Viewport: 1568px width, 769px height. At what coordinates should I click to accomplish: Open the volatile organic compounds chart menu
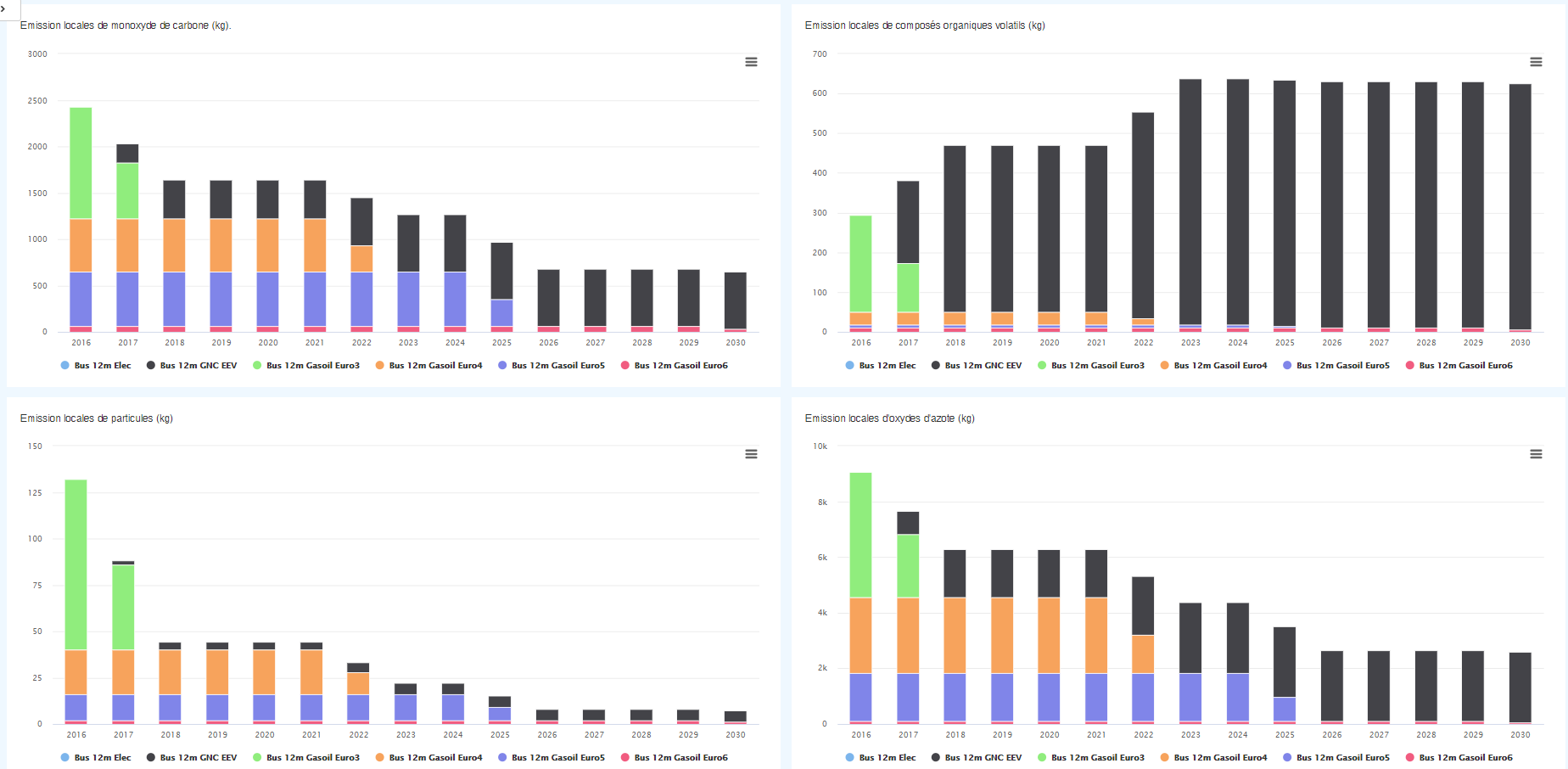[x=1536, y=62]
